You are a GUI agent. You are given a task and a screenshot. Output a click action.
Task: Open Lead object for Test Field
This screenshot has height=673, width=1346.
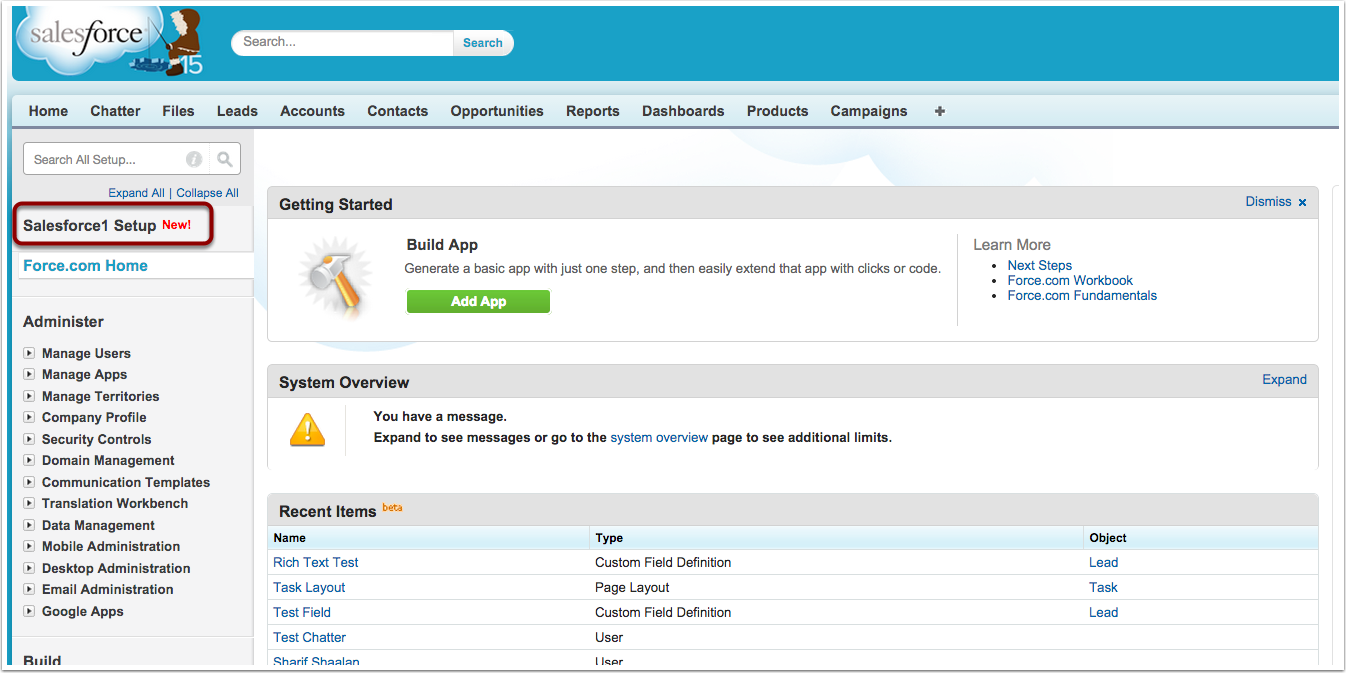[1103, 612]
